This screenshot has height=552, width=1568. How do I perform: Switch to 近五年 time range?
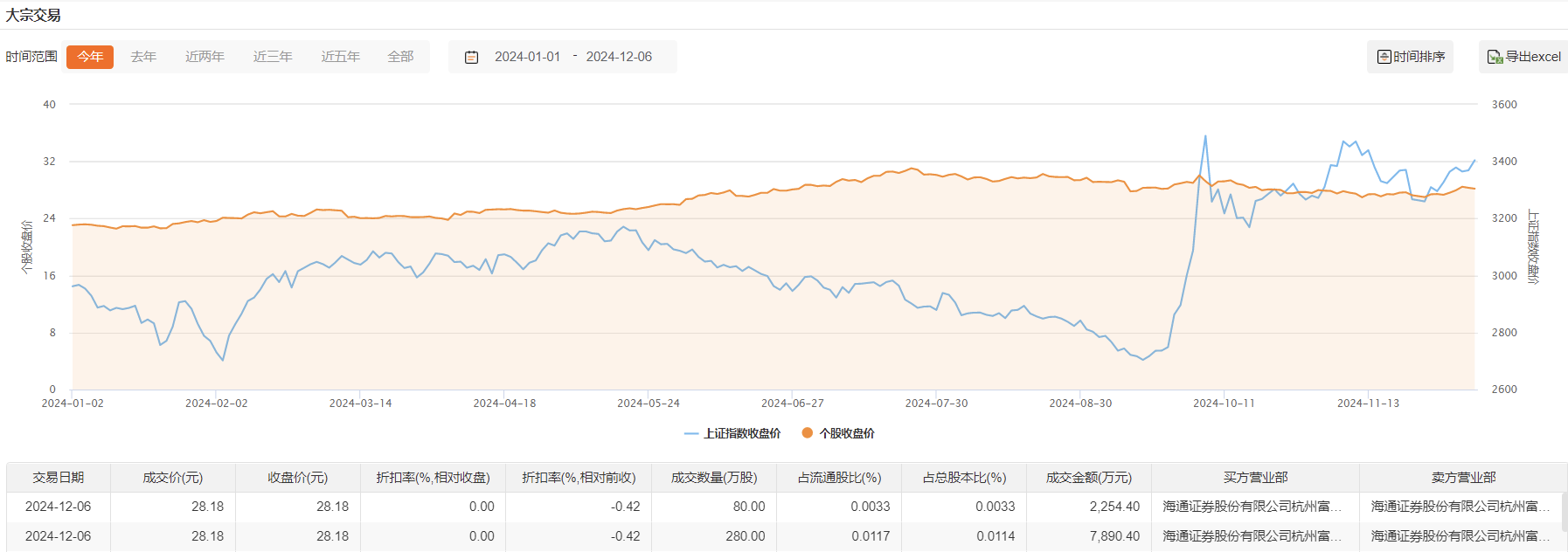(340, 57)
